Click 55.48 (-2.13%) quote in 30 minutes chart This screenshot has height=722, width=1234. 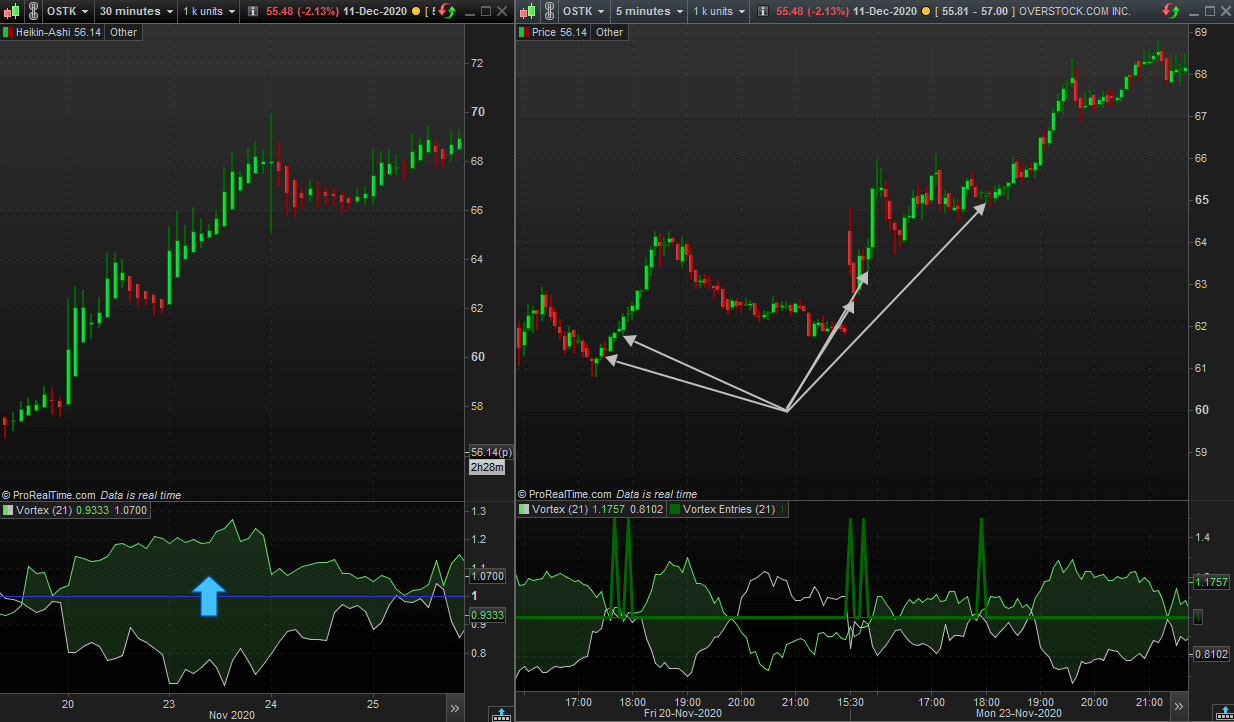(304, 11)
